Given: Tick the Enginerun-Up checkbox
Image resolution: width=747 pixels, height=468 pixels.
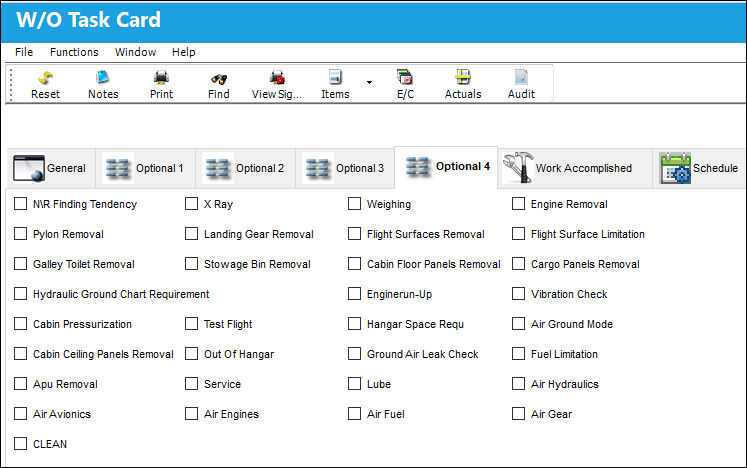Looking at the screenshot, I should pyautogui.click(x=354, y=294).
